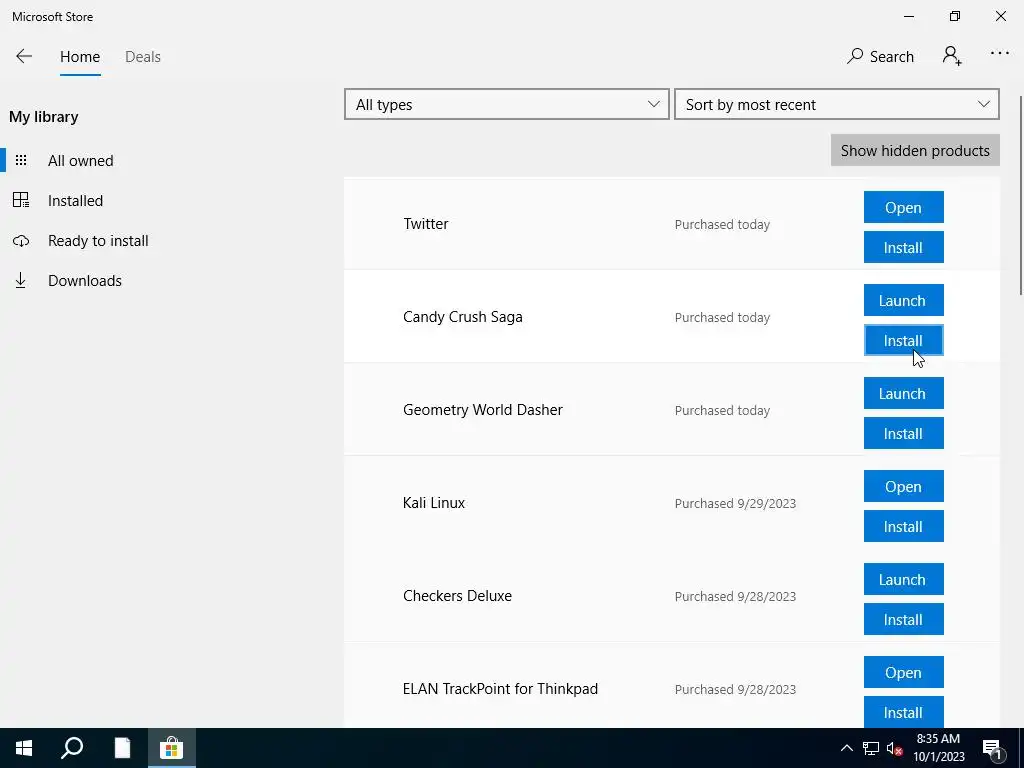Install Twitter
The width and height of the screenshot is (1024, 768).
click(903, 247)
